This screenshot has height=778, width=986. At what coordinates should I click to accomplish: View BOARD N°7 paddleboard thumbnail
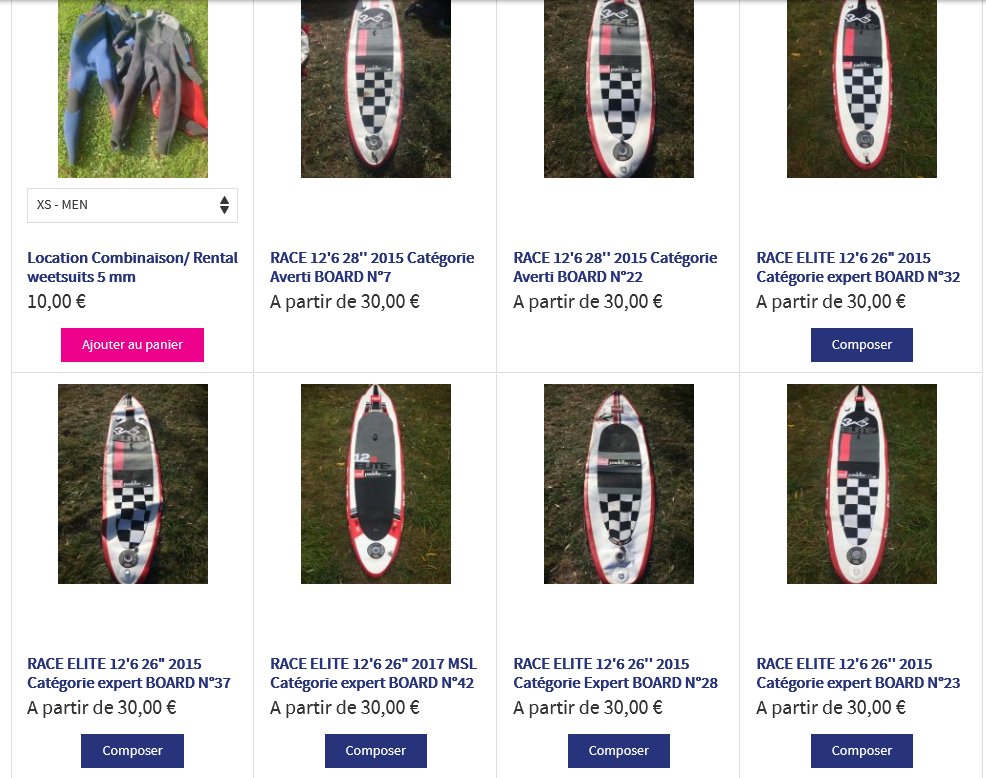pos(376,89)
